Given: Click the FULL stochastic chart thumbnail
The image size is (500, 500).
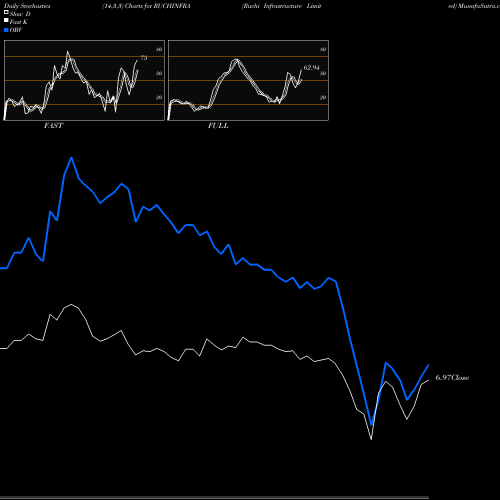Looking at the screenshot, I should pos(248,80).
